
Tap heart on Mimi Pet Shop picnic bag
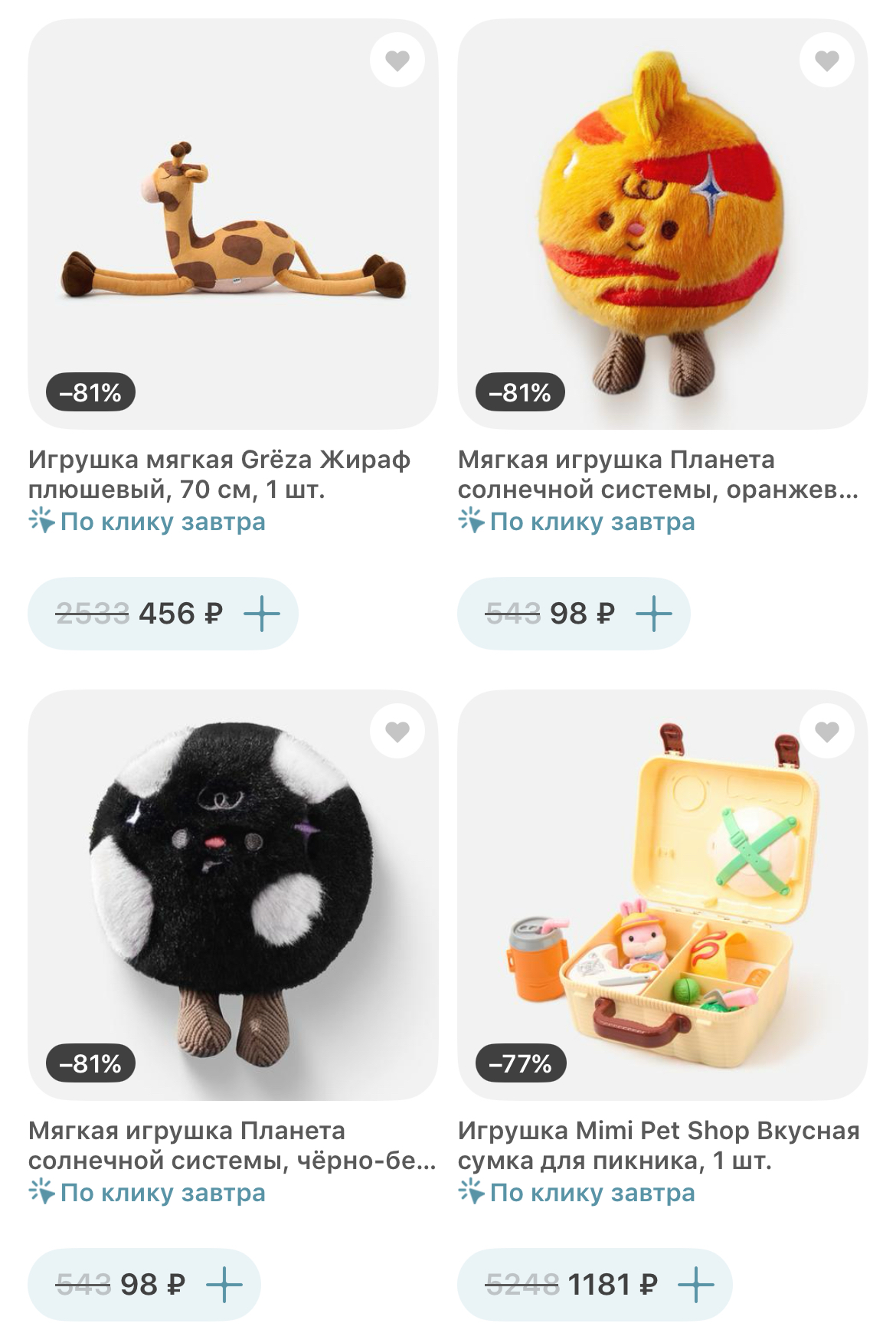pyautogui.click(x=826, y=732)
